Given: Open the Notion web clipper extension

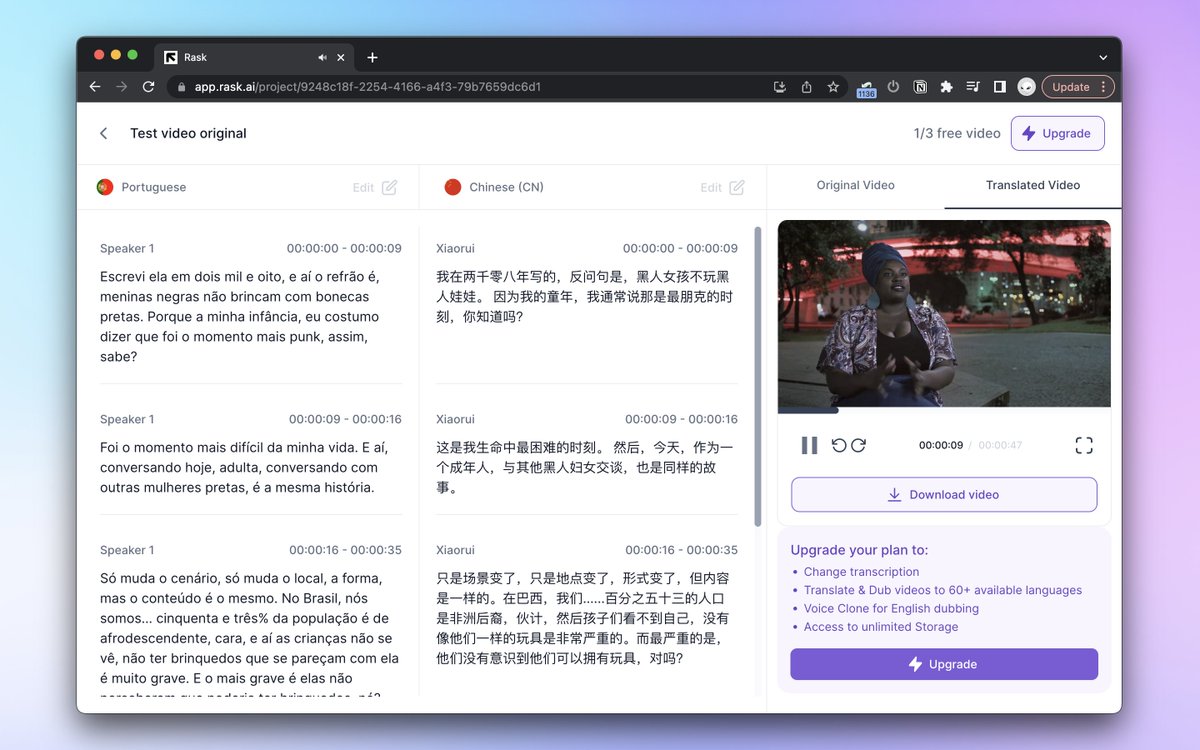Looking at the screenshot, I should tap(920, 87).
